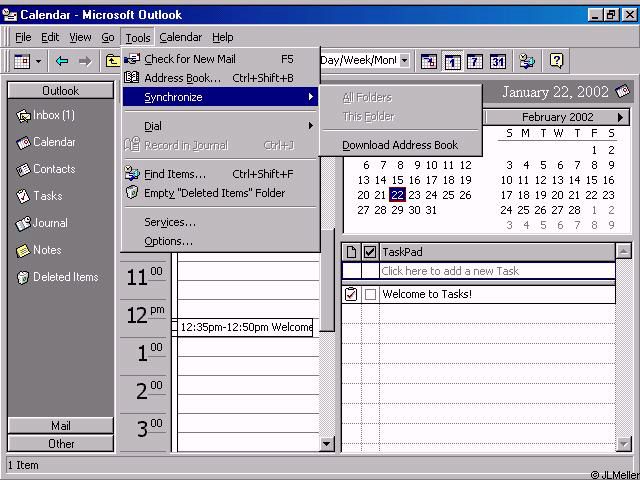The image size is (640, 480).
Task: Click the Go to Today toolbar icon
Action: tap(429, 62)
